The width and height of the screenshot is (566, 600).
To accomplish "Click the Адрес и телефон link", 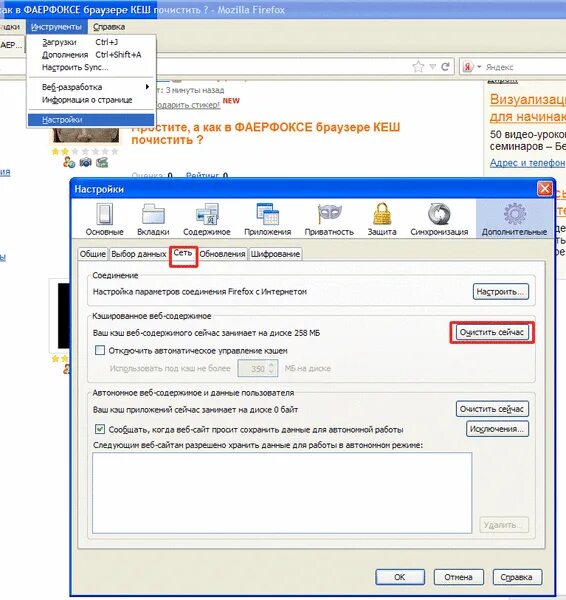I will 528,163.
